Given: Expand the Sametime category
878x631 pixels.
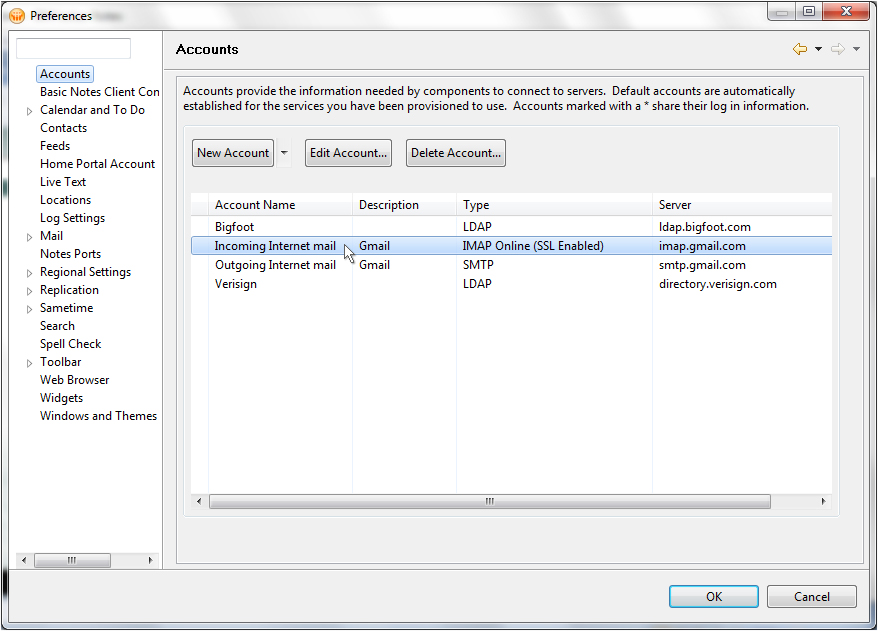Looking at the screenshot, I should (31, 307).
